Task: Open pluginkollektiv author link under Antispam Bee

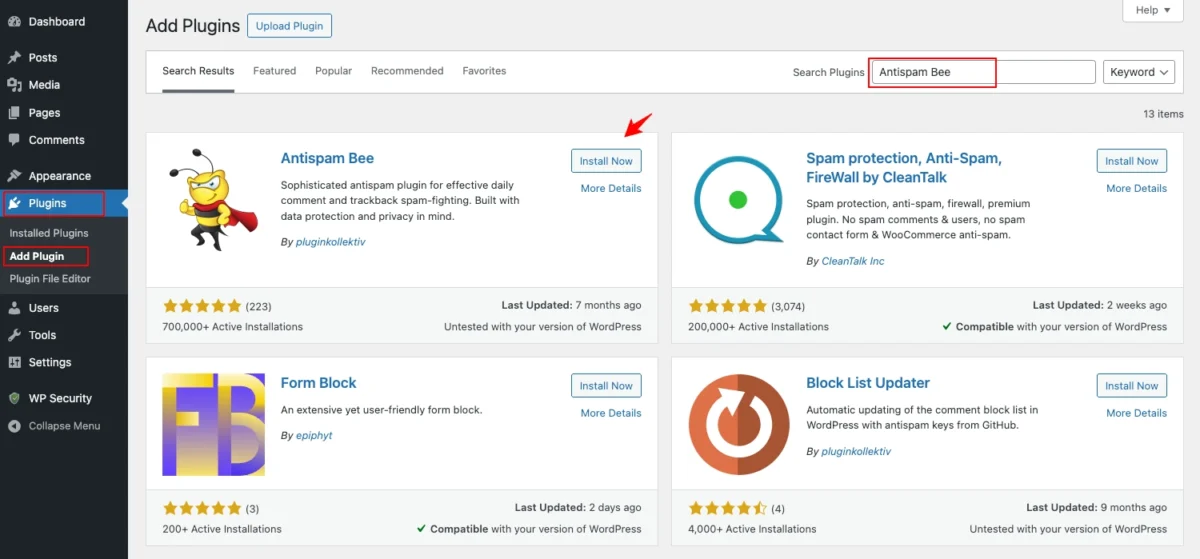Action: [x=330, y=242]
